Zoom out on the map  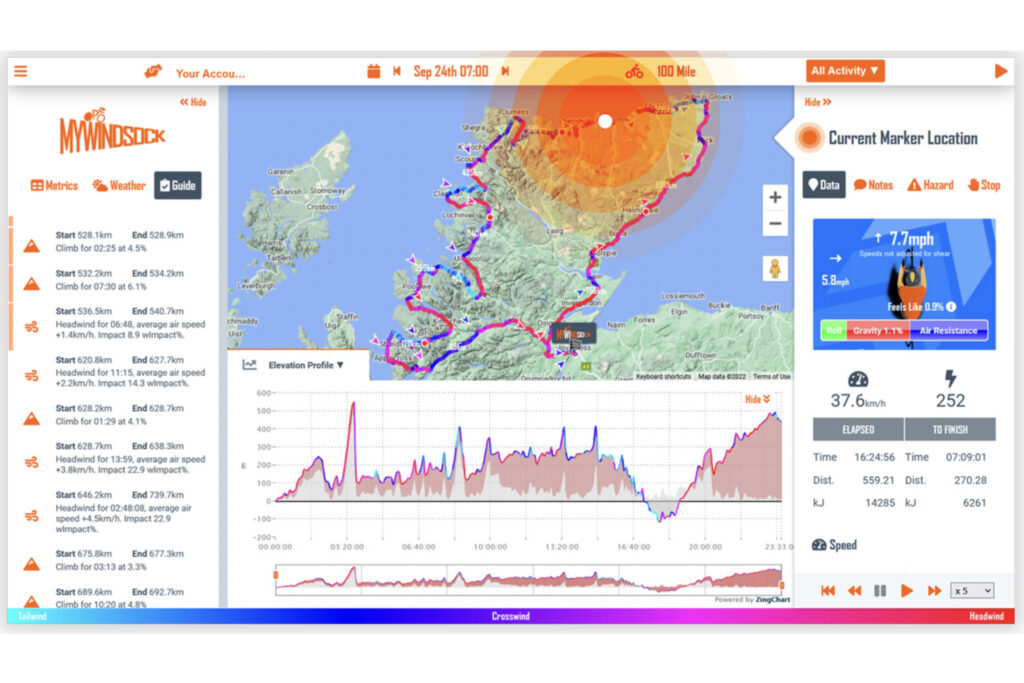click(775, 224)
